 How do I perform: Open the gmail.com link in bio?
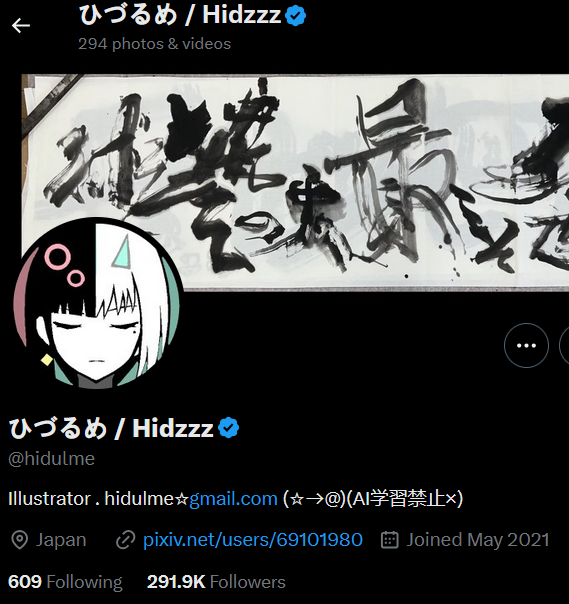tap(233, 498)
